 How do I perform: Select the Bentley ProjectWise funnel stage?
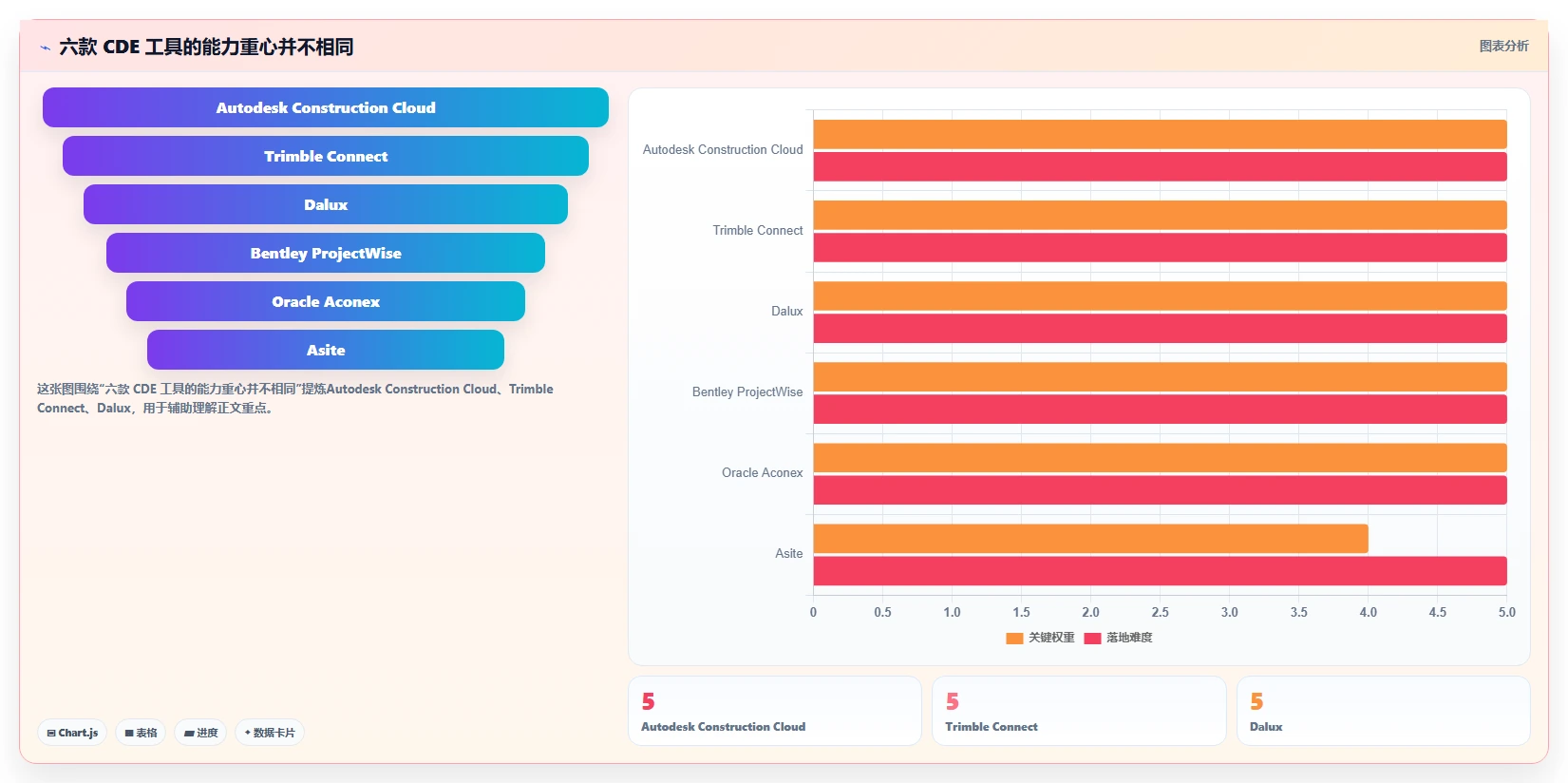pyautogui.click(x=326, y=253)
